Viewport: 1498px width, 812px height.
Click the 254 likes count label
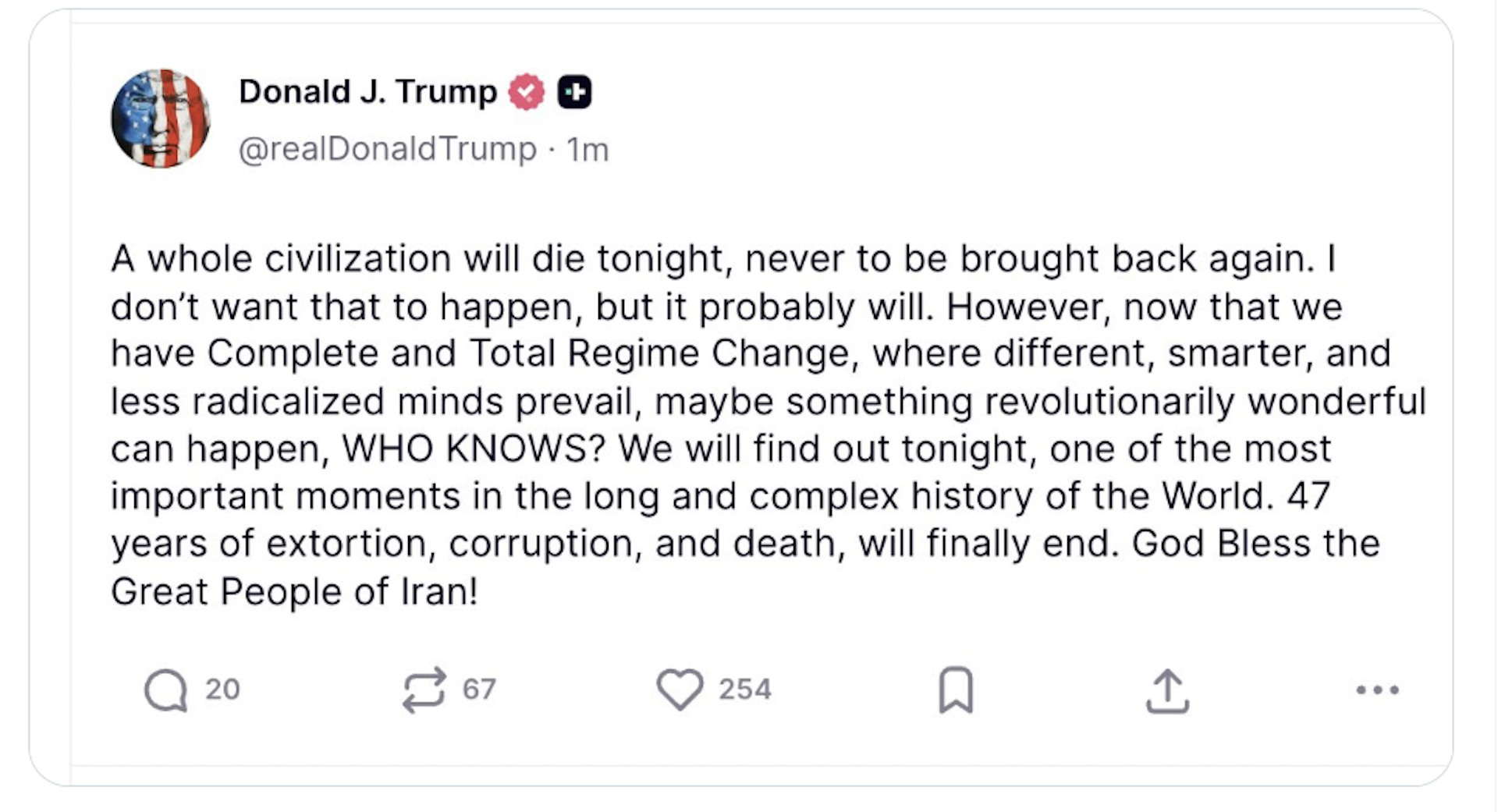pyautogui.click(x=747, y=689)
